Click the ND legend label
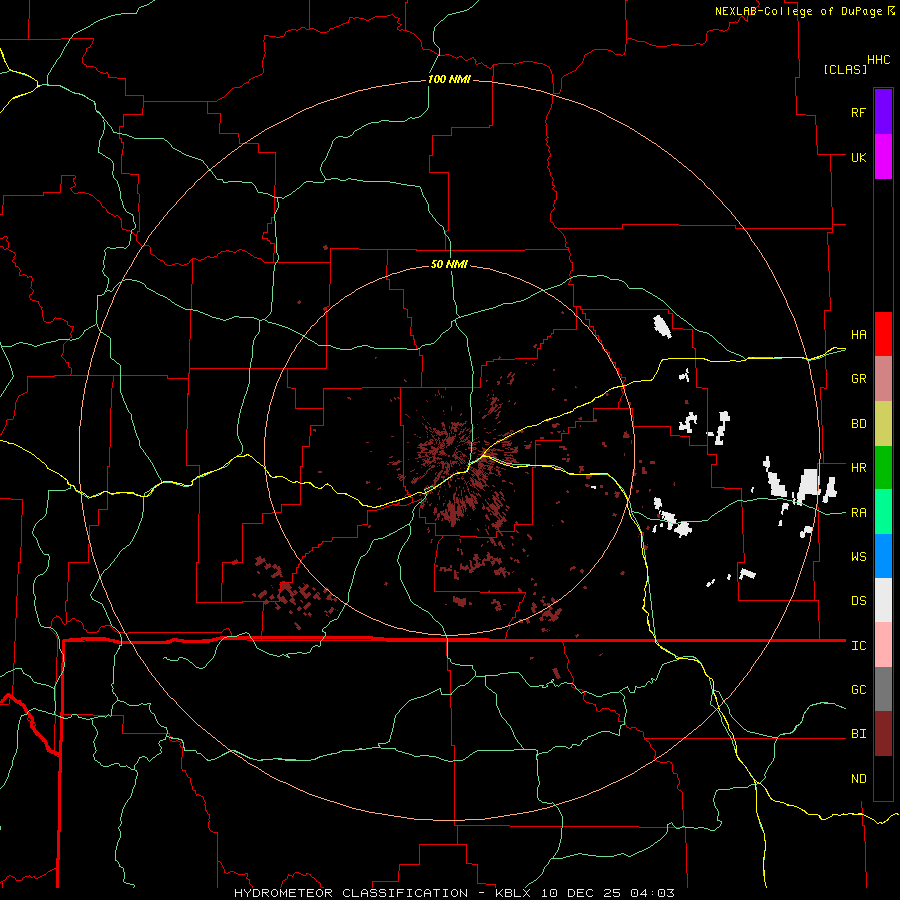The image size is (900, 900). pos(858,779)
